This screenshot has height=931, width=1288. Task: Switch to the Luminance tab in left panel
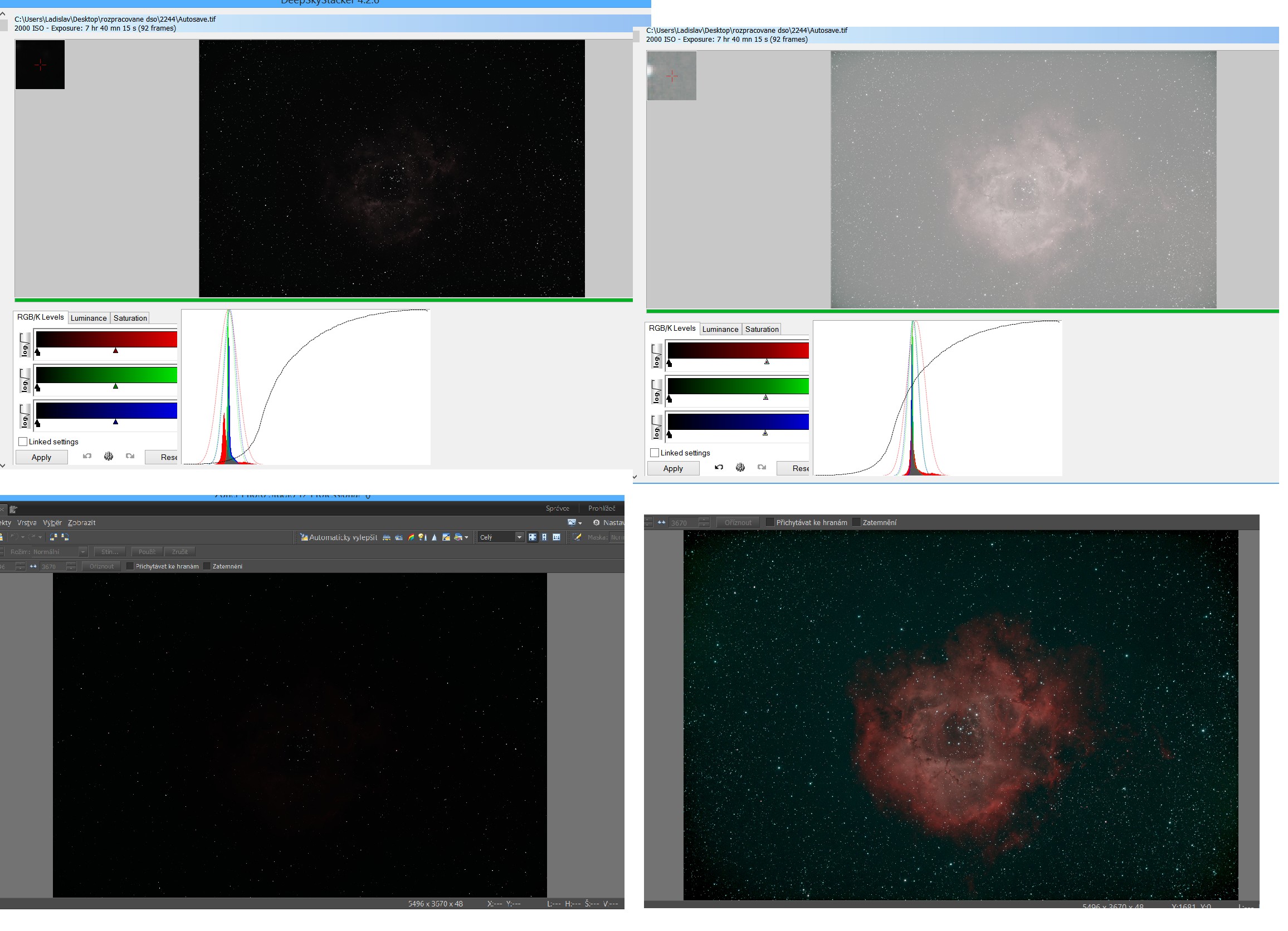(x=89, y=318)
